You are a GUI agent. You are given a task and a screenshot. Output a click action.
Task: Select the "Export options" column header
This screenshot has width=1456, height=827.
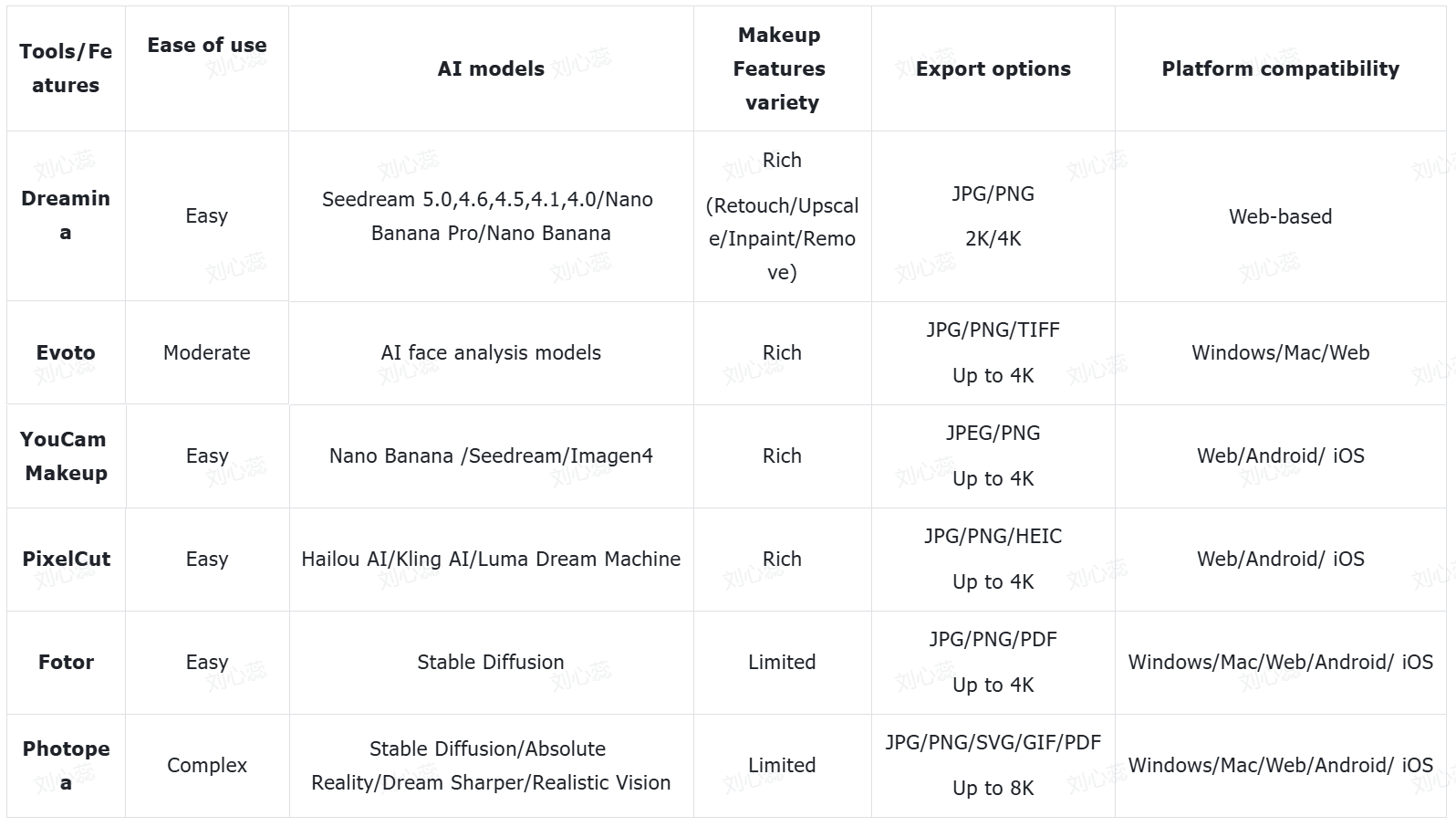click(x=993, y=68)
